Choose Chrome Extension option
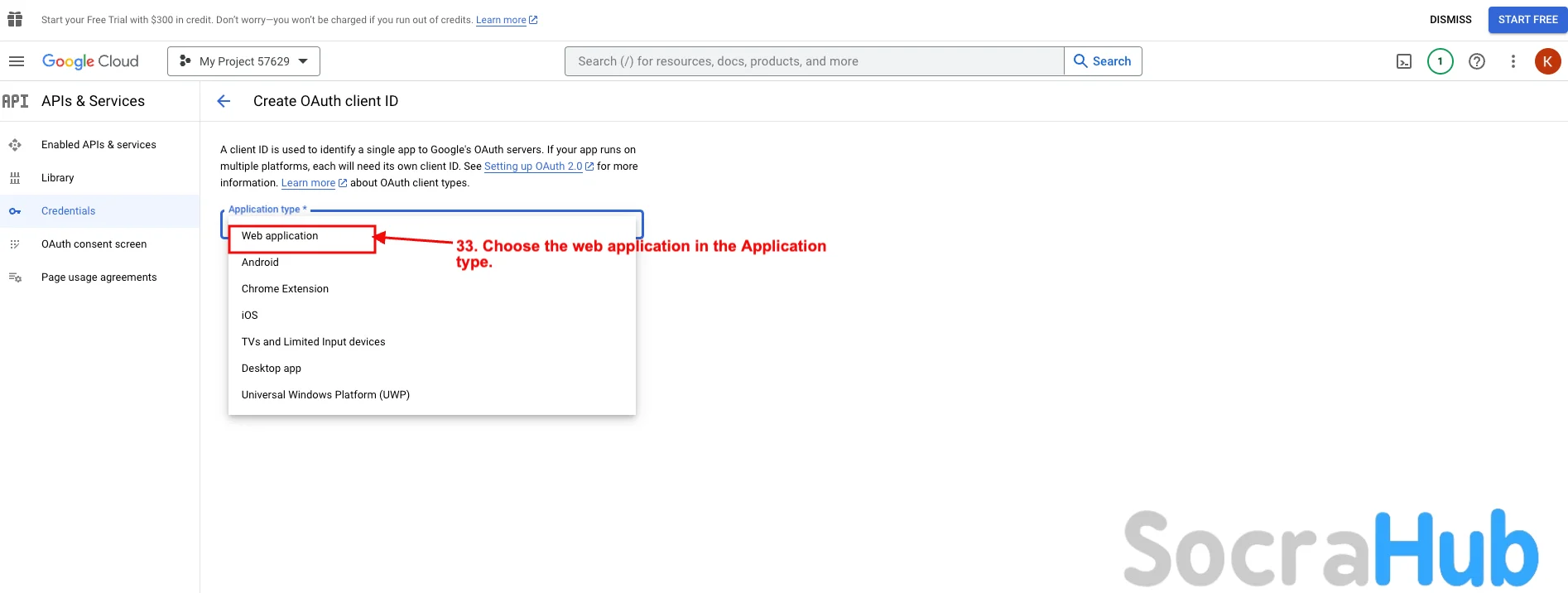Viewport: 1568px width, 593px height. pos(285,289)
